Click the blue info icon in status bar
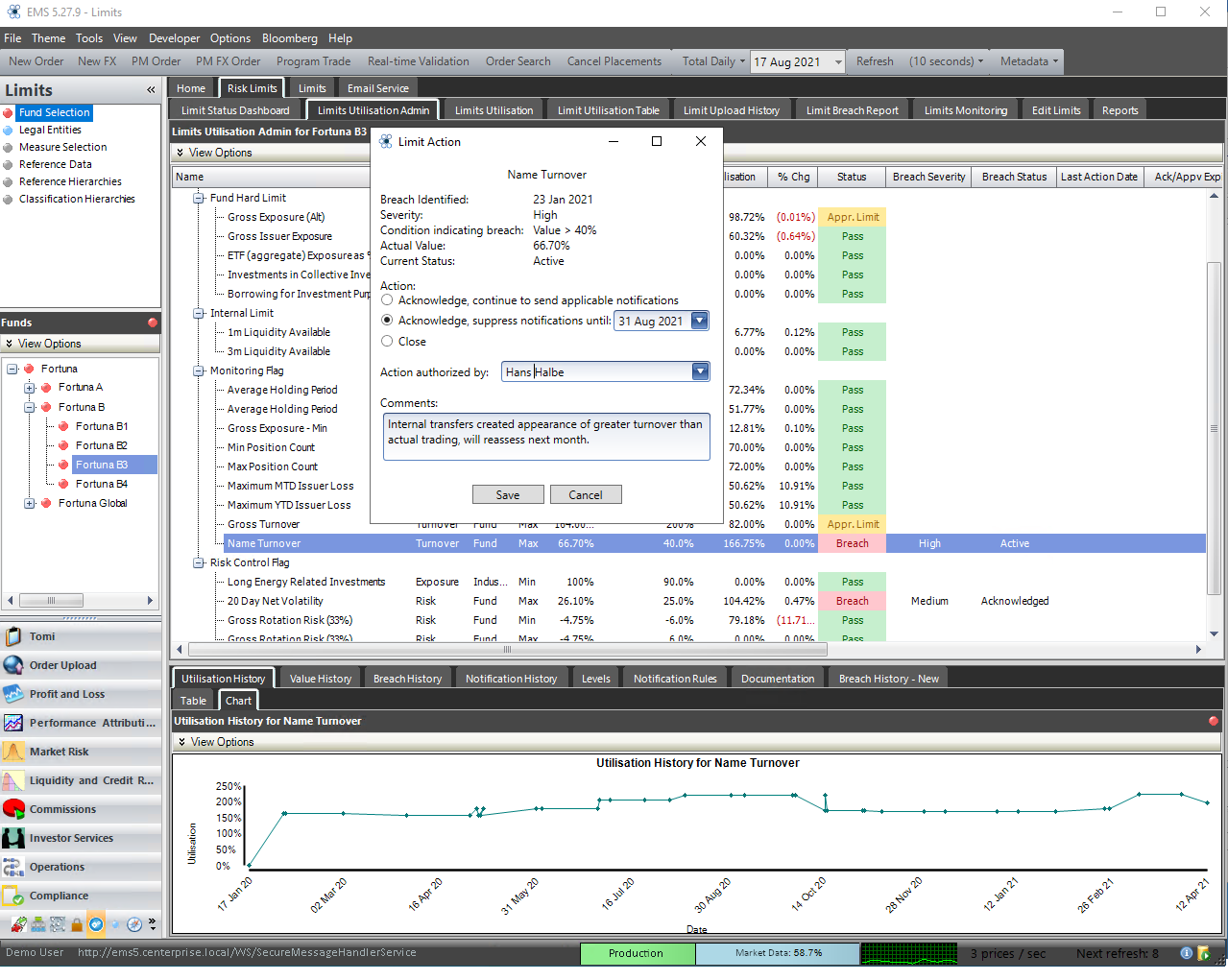 pyautogui.click(x=1187, y=953)
